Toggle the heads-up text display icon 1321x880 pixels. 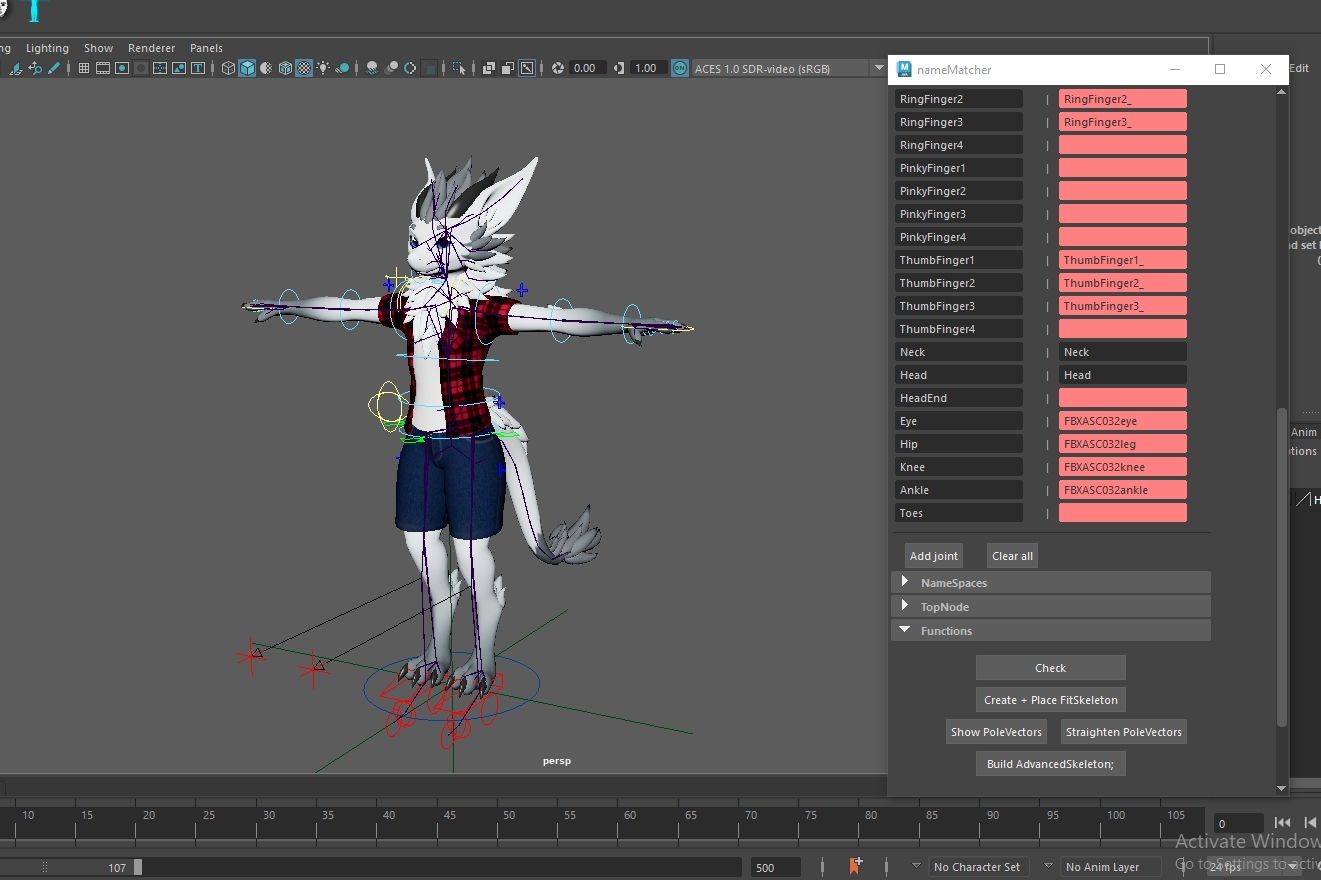pos(198,68)
